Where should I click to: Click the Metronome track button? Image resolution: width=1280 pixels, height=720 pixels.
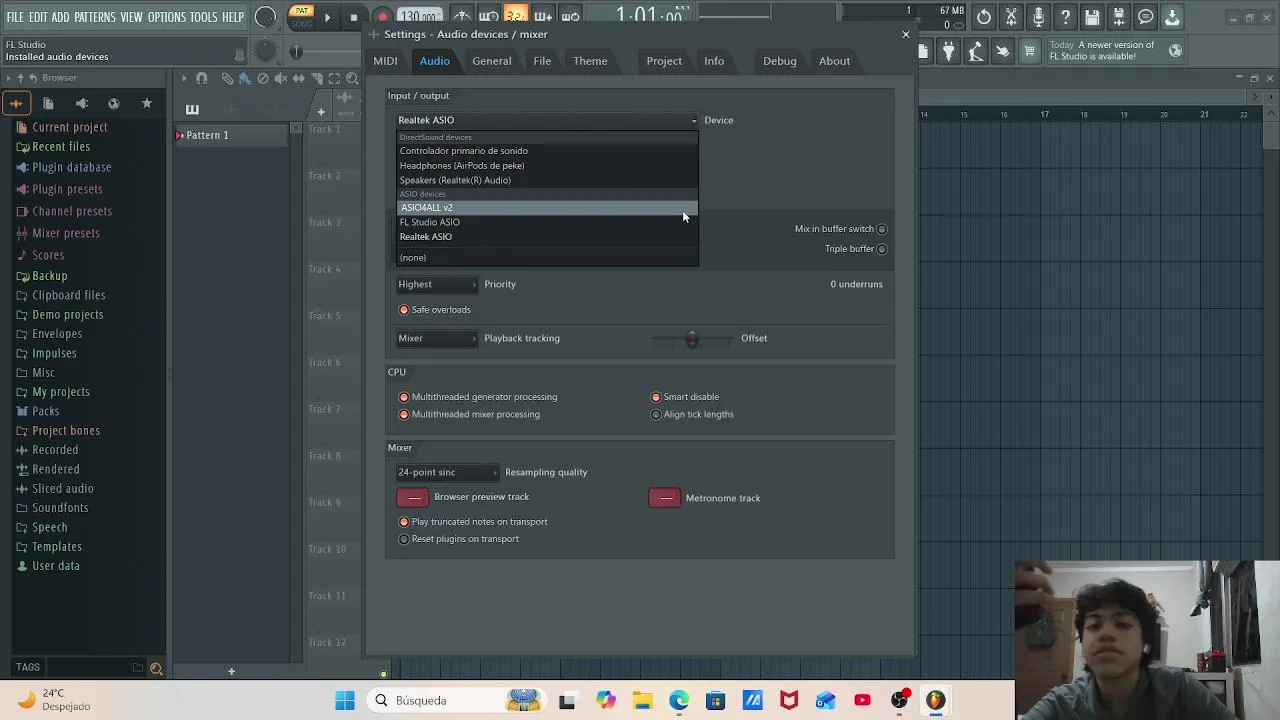(x=665, y=497)
